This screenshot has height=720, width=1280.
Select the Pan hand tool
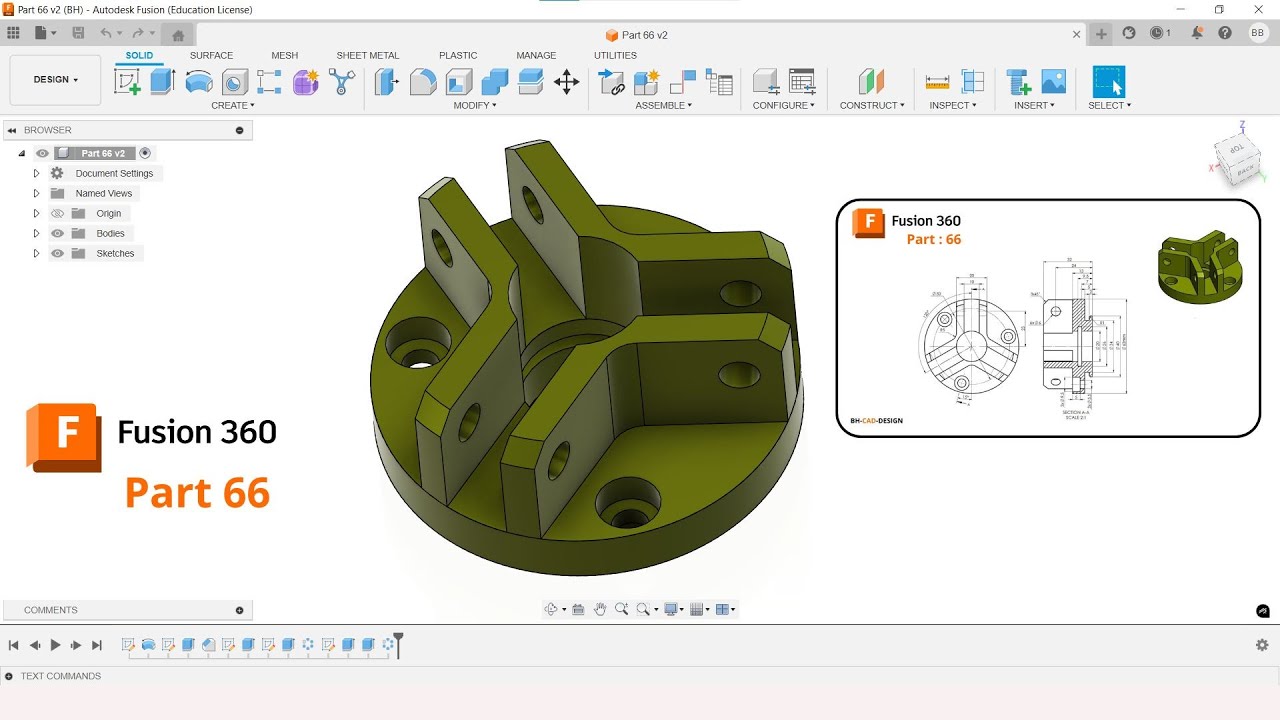600,609
